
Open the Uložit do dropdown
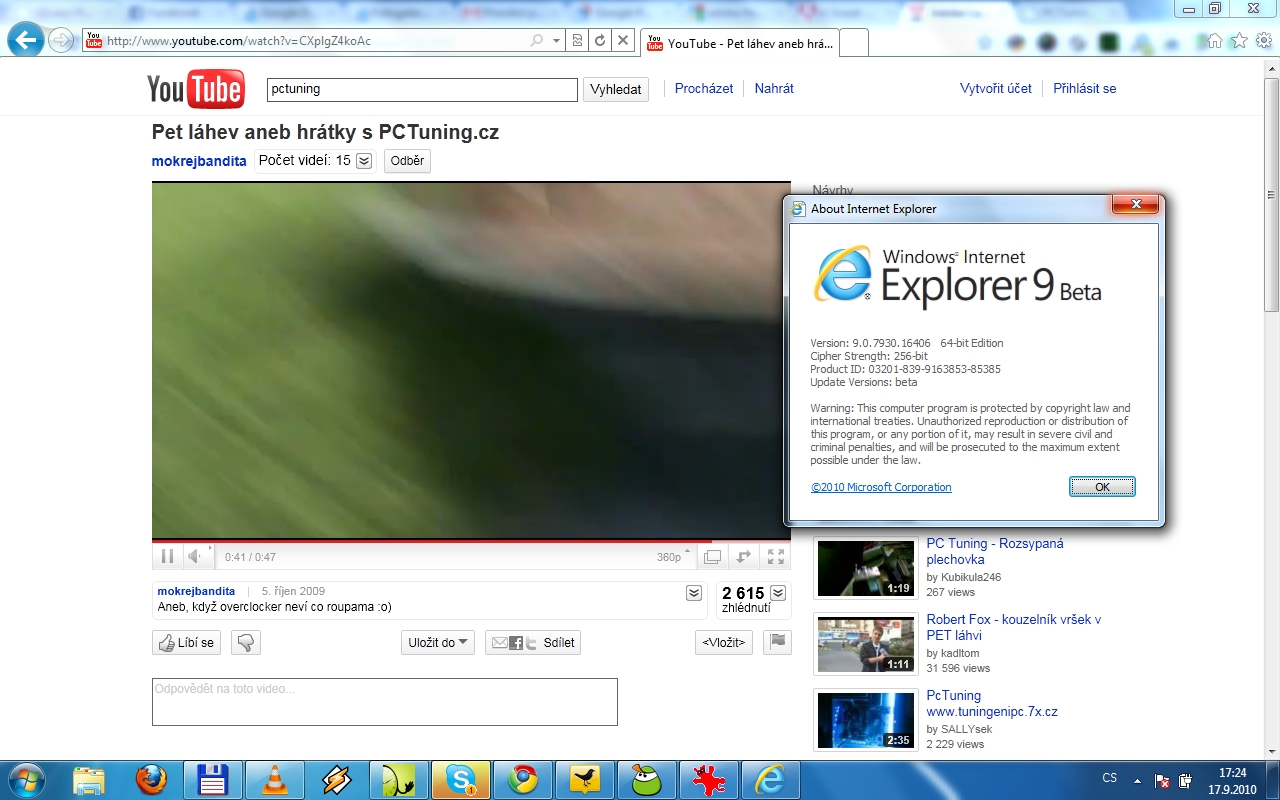click(x=438, y=643)
